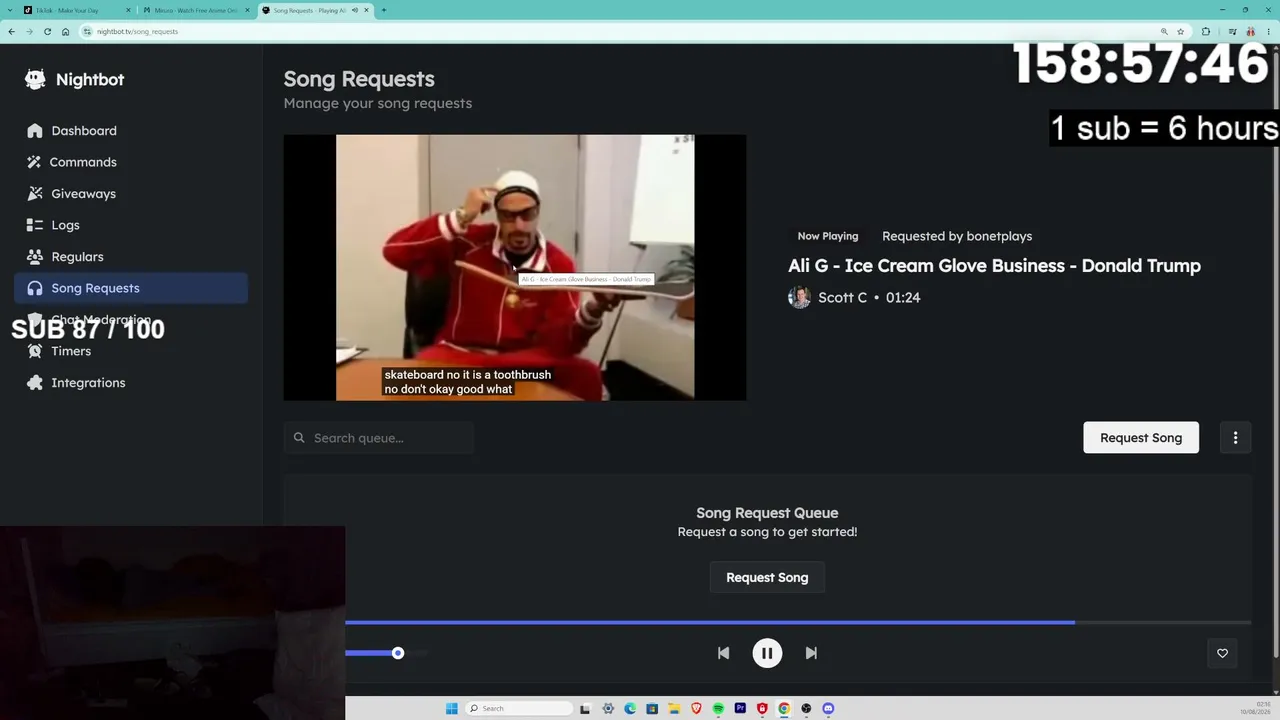Open Microsoft Edge from the taskbar
This screenshot has height=720, width=1280.
click(630, 708)
